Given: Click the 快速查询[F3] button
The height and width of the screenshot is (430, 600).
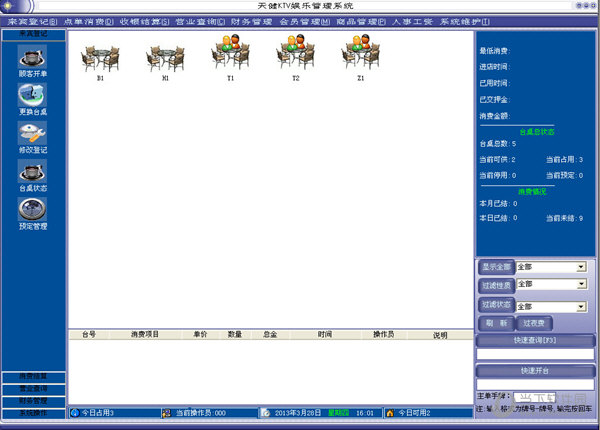Looking at the screenshot, I should tap(535, 340).
